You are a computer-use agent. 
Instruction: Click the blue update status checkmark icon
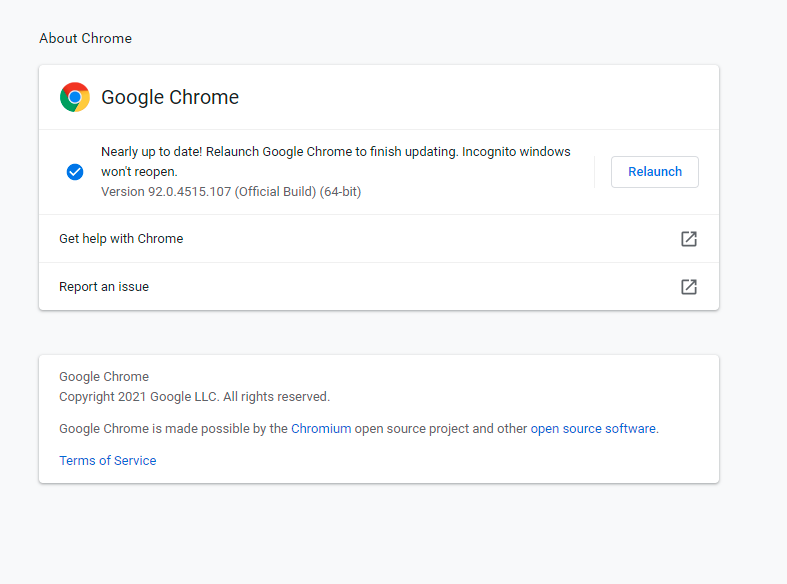tap(75, 172)
